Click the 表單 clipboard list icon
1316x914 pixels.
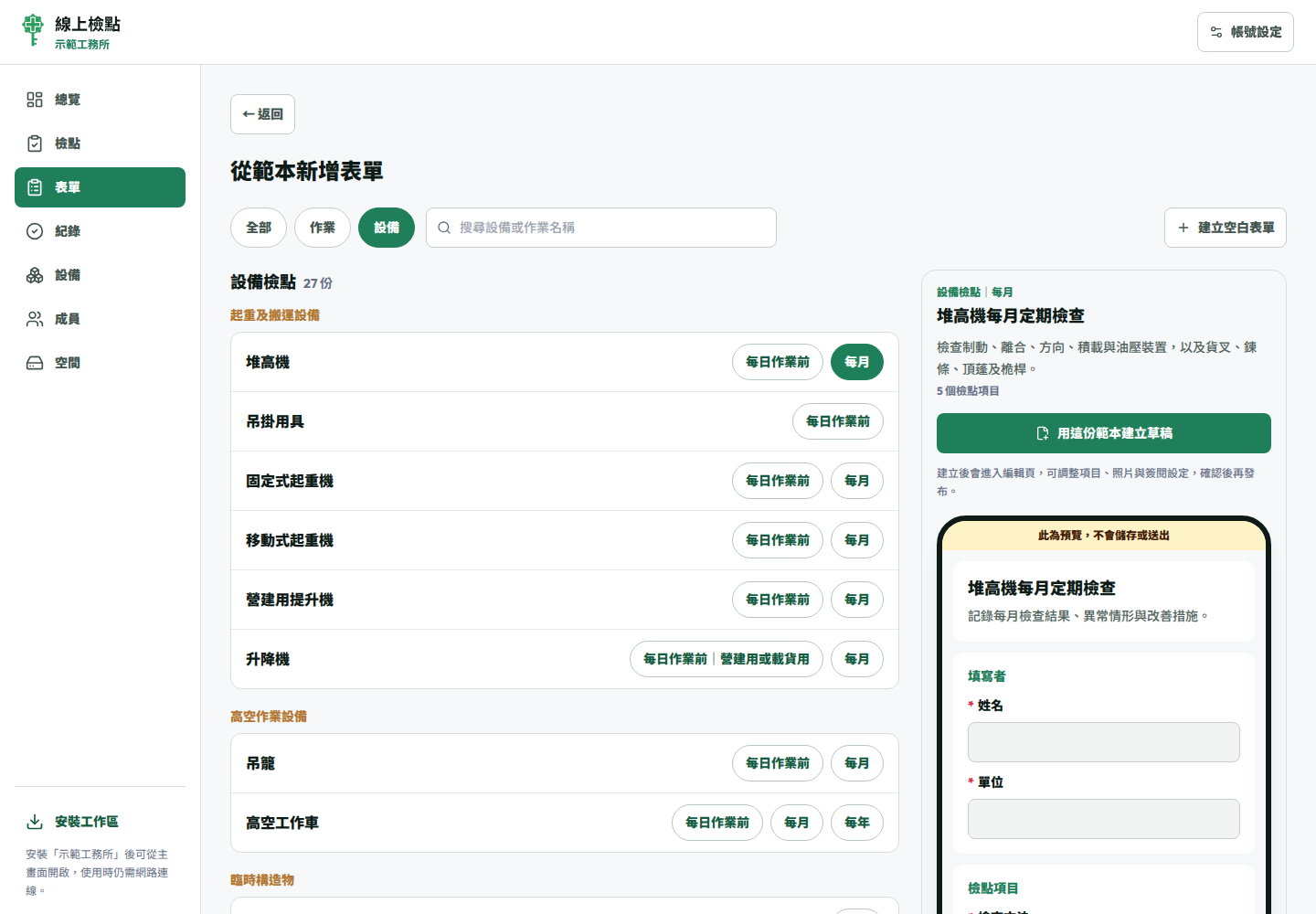35,187
